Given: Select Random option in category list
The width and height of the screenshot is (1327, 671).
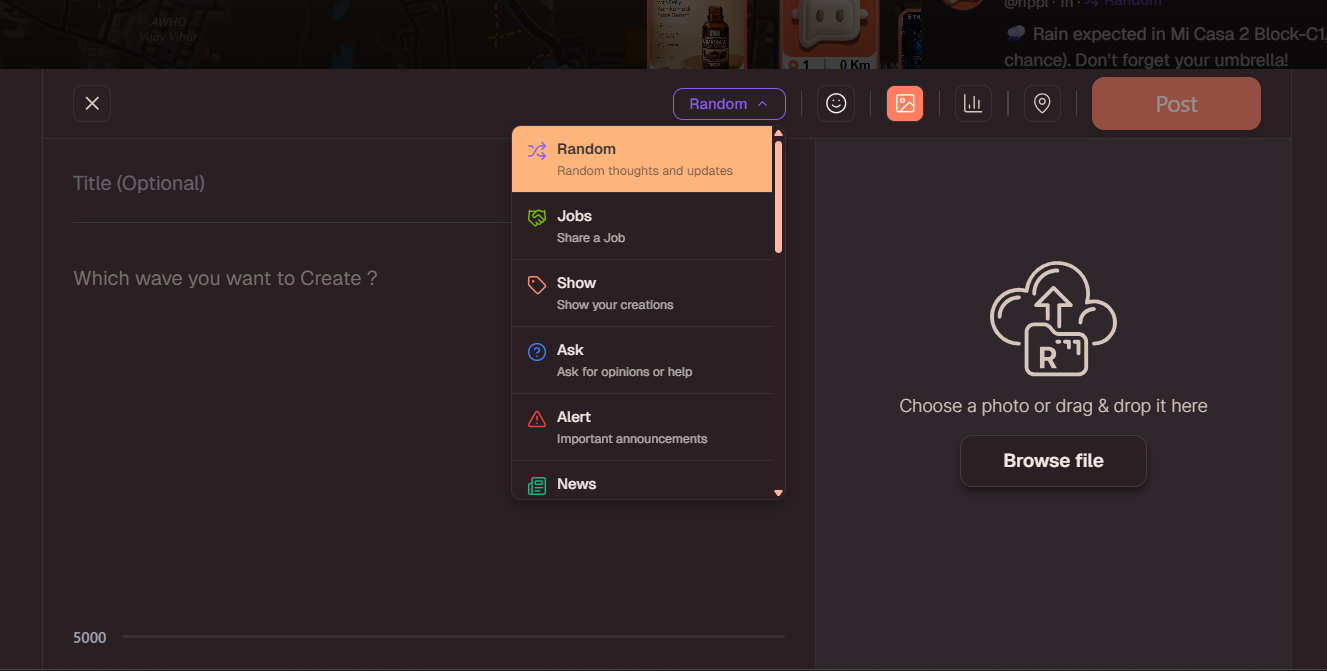Looking at the screenshot, I should 642,159.
